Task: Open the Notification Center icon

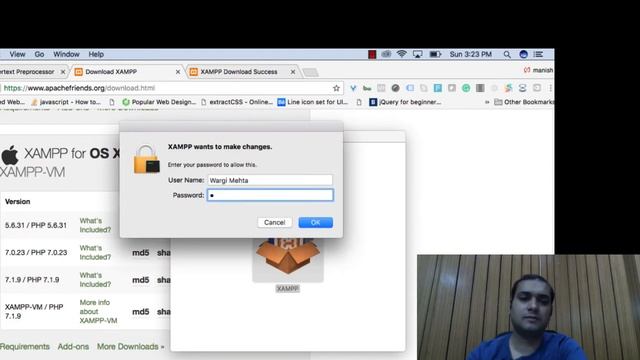Action: pyautogui.click(x=538, y=54)
